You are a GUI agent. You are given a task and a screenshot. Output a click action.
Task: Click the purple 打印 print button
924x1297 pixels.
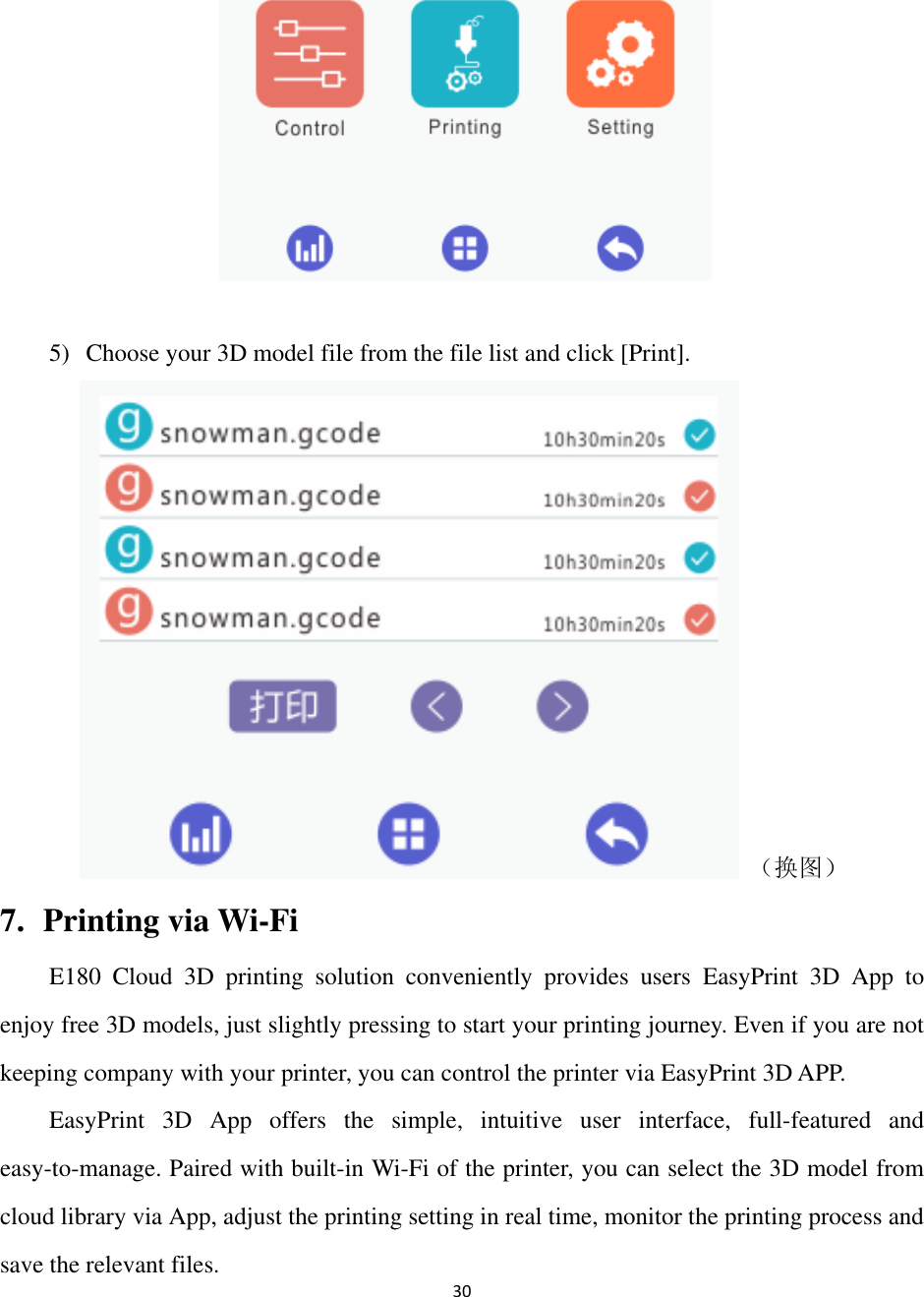point(283,706)
